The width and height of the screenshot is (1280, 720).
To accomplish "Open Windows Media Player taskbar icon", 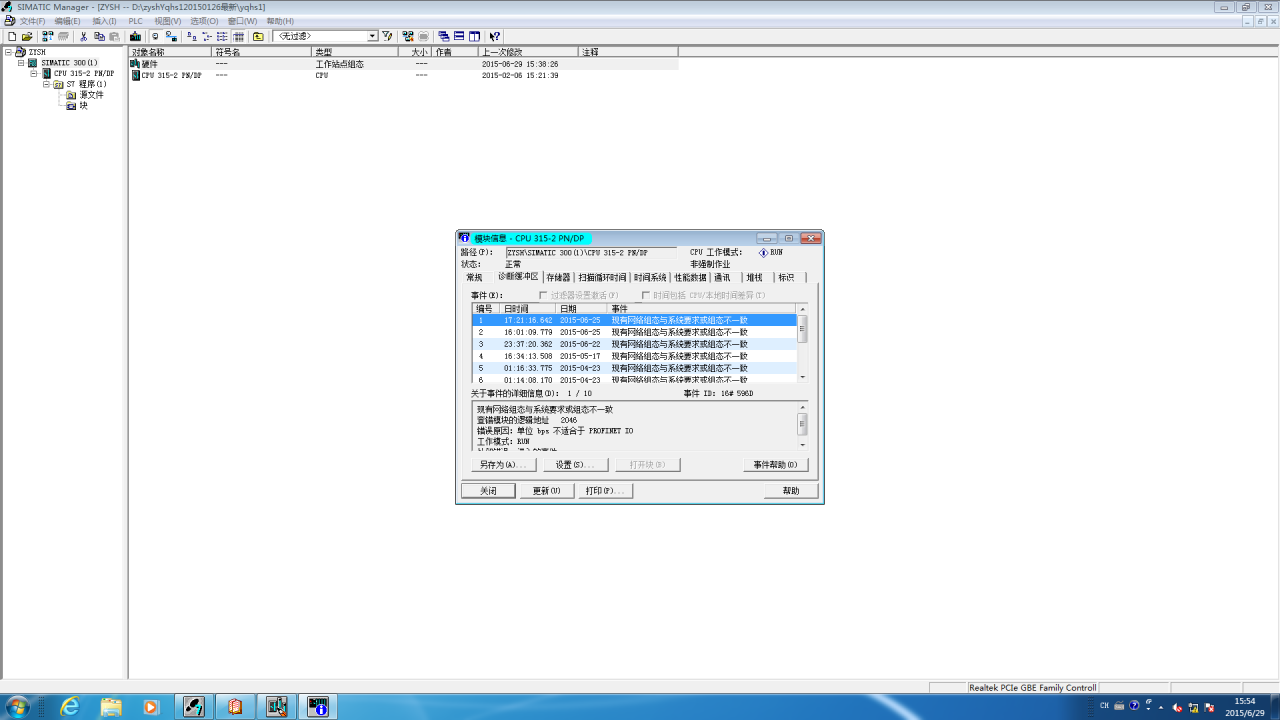I will [x=151, y=707].
